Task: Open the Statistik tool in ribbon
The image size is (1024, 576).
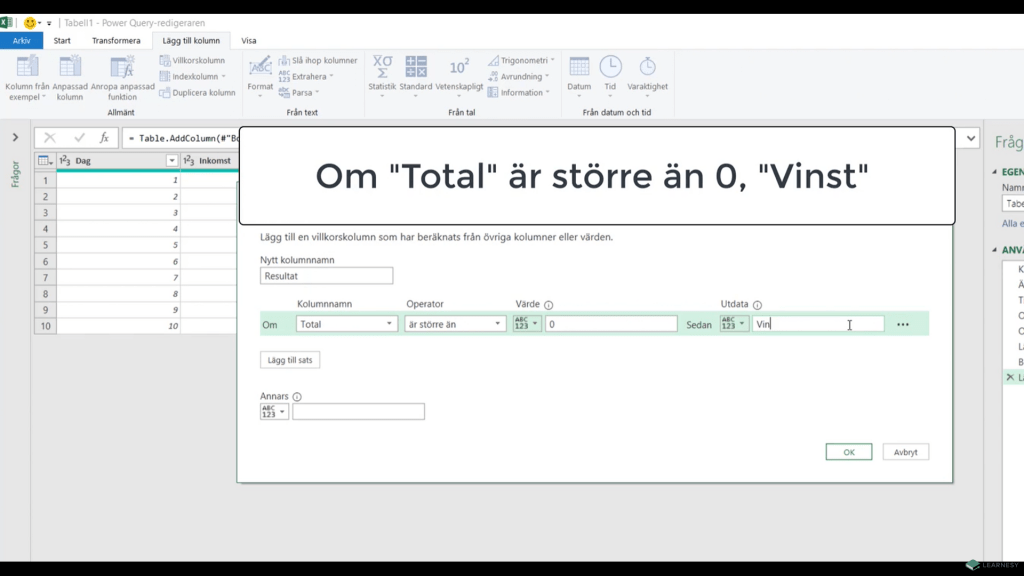Action: pyautogui.click(x=382, y=68)
